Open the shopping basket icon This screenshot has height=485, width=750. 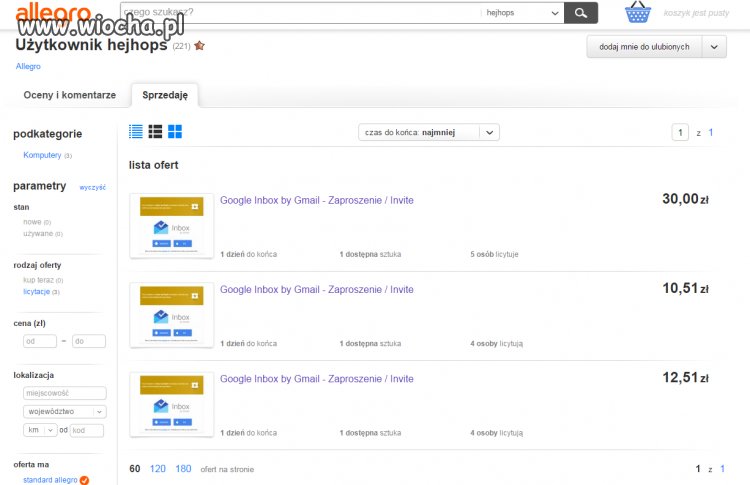click(638, 12)
